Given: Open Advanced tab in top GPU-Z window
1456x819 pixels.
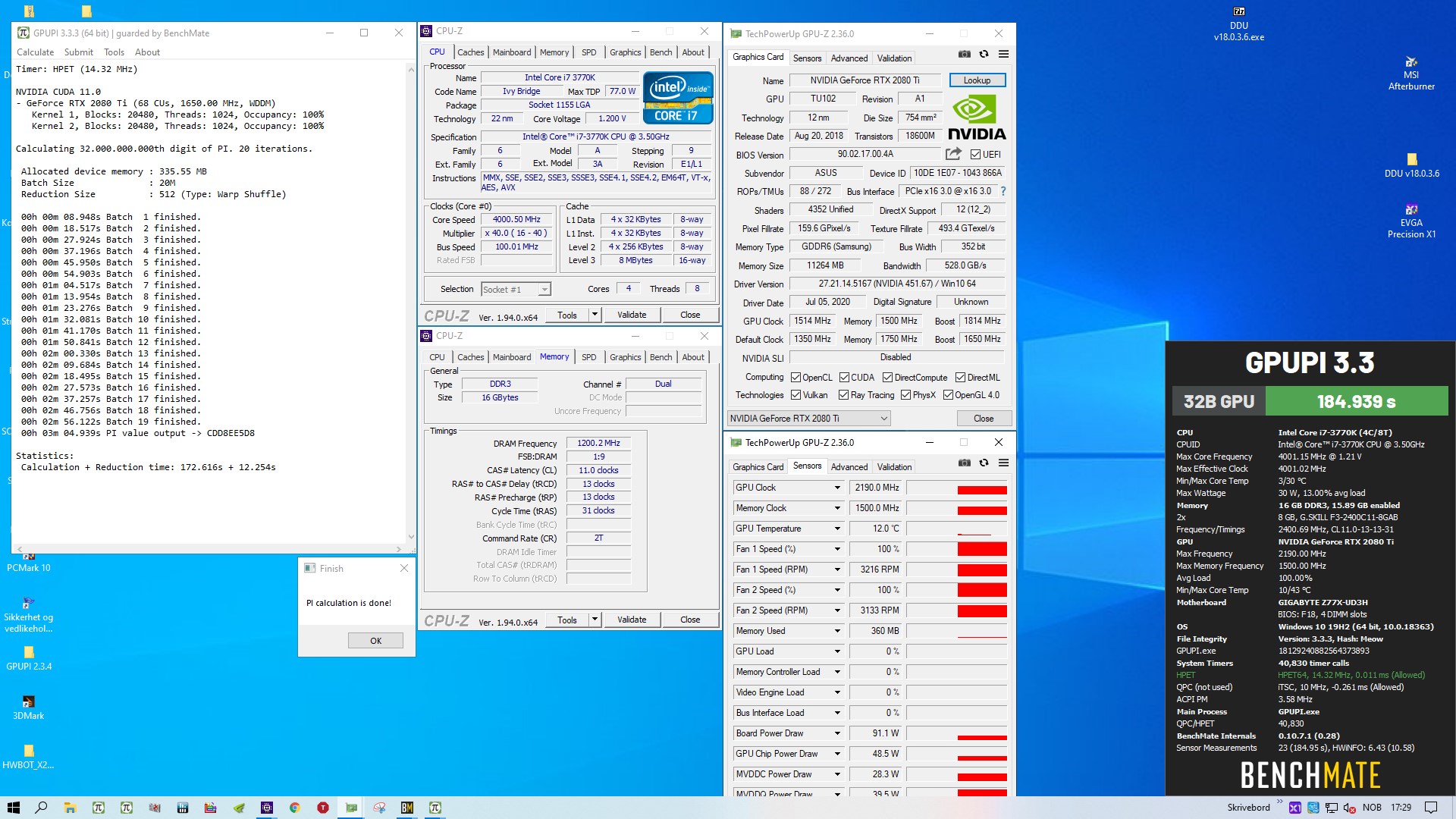Looking at the screenshot, I should coord(849,58).
